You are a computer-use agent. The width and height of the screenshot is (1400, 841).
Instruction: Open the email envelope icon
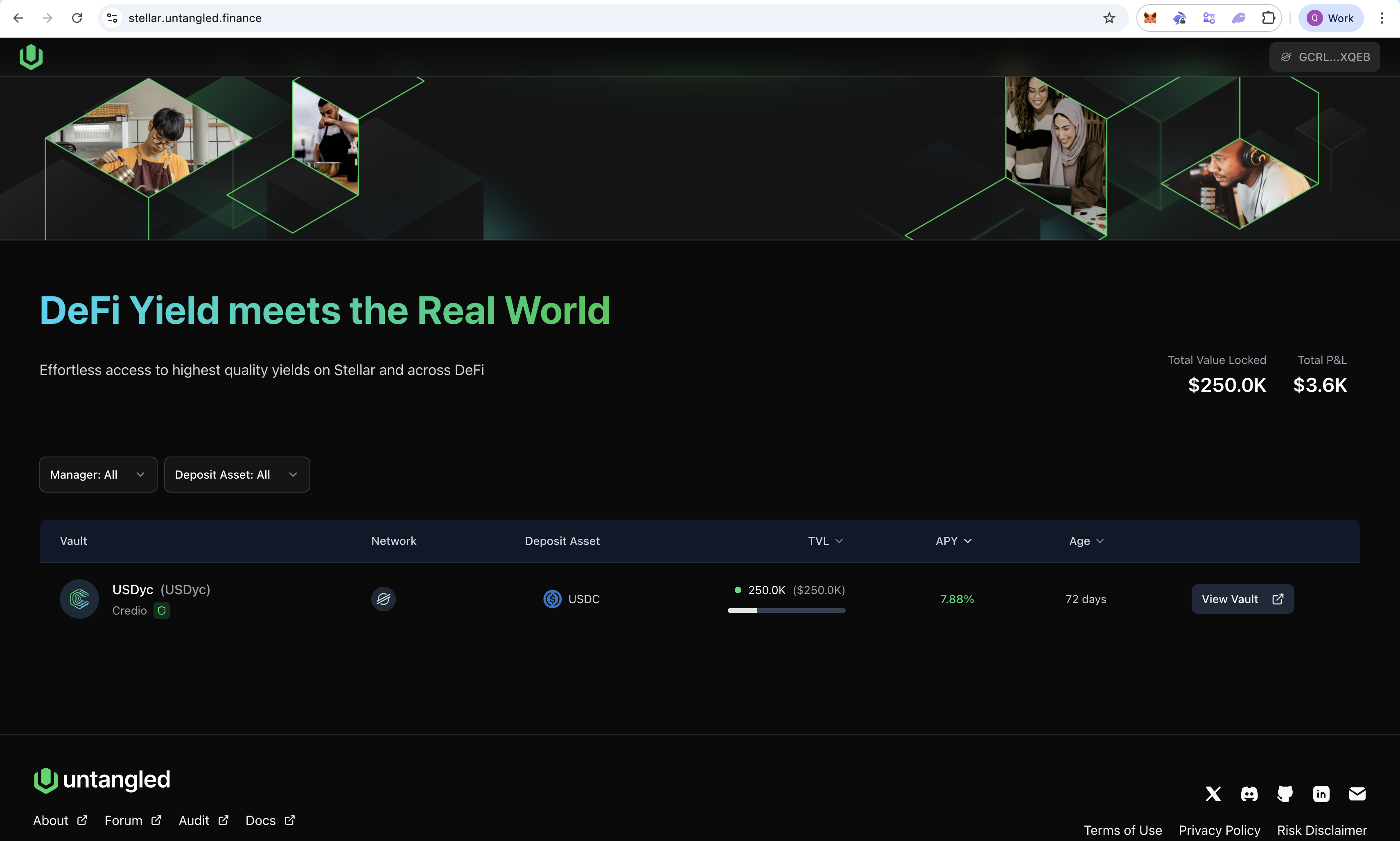[x=1357, y=794]
